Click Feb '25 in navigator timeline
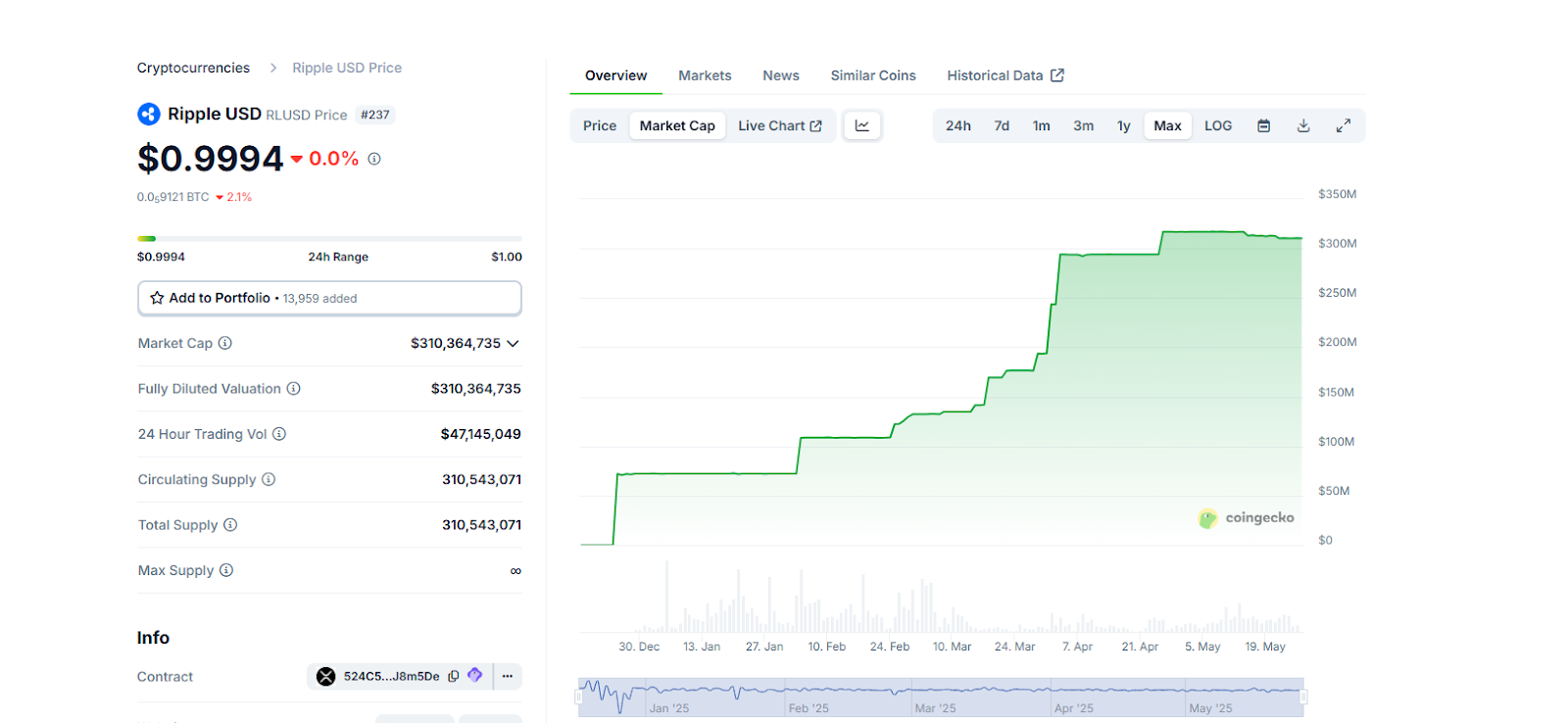 click(808, 708)
